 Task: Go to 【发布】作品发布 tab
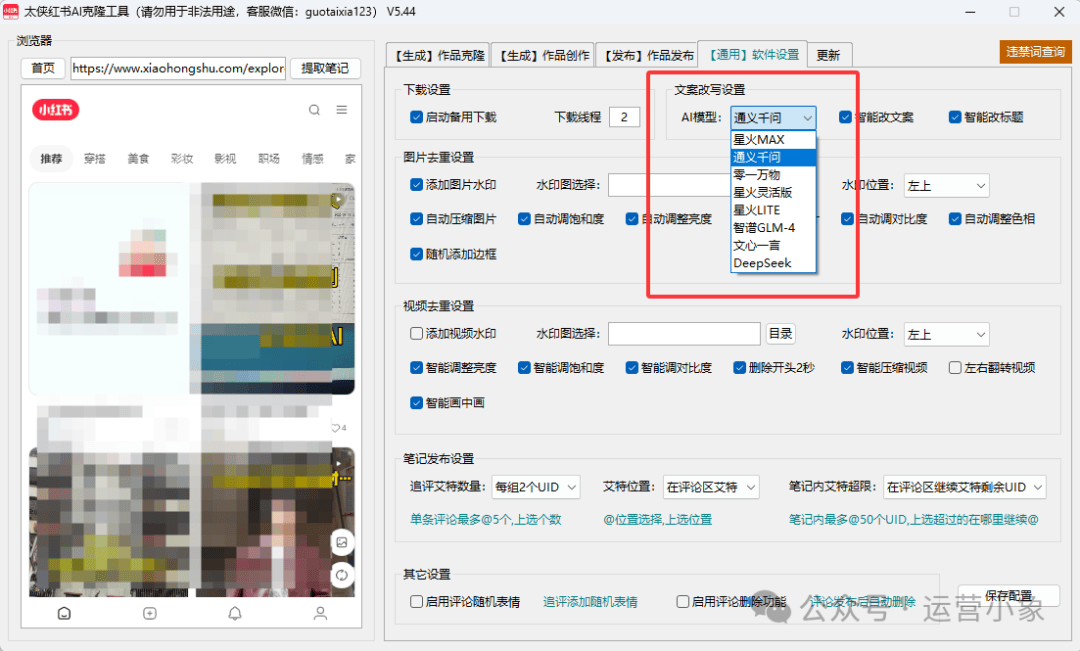pyautogui.click(x=648, y=55)
